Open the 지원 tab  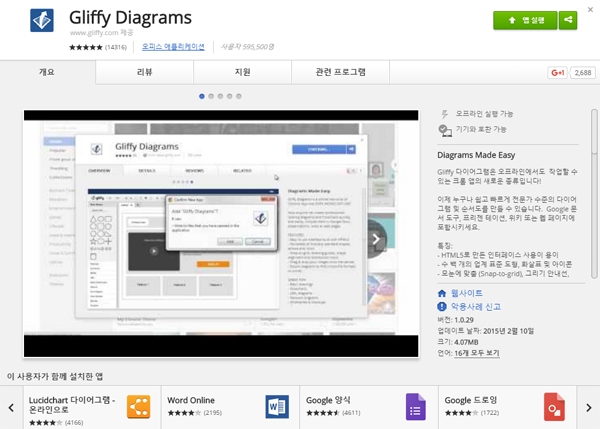[x=243, y=72]
